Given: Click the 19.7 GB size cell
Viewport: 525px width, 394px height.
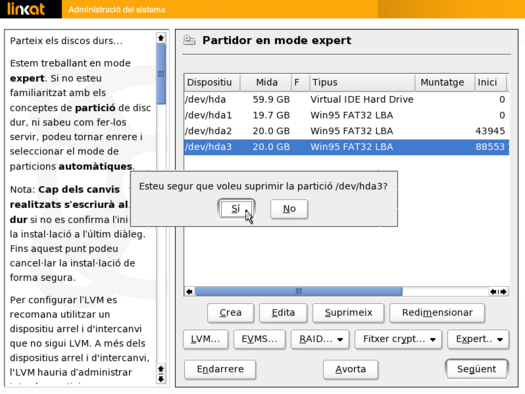Looking at the screenshot, I should click(x=271, y=115).
